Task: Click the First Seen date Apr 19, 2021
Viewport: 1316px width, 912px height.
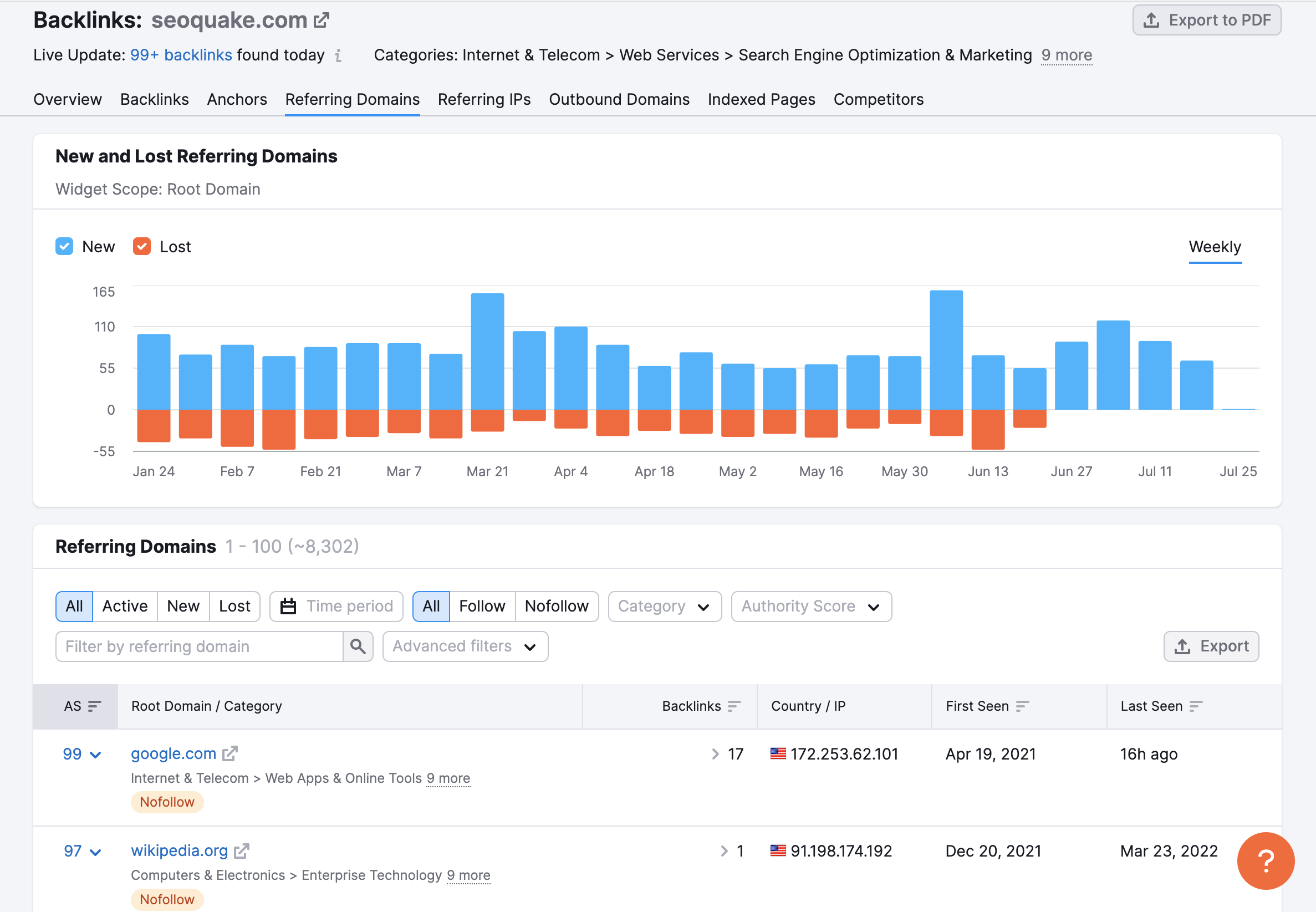Action: (991, 755)
